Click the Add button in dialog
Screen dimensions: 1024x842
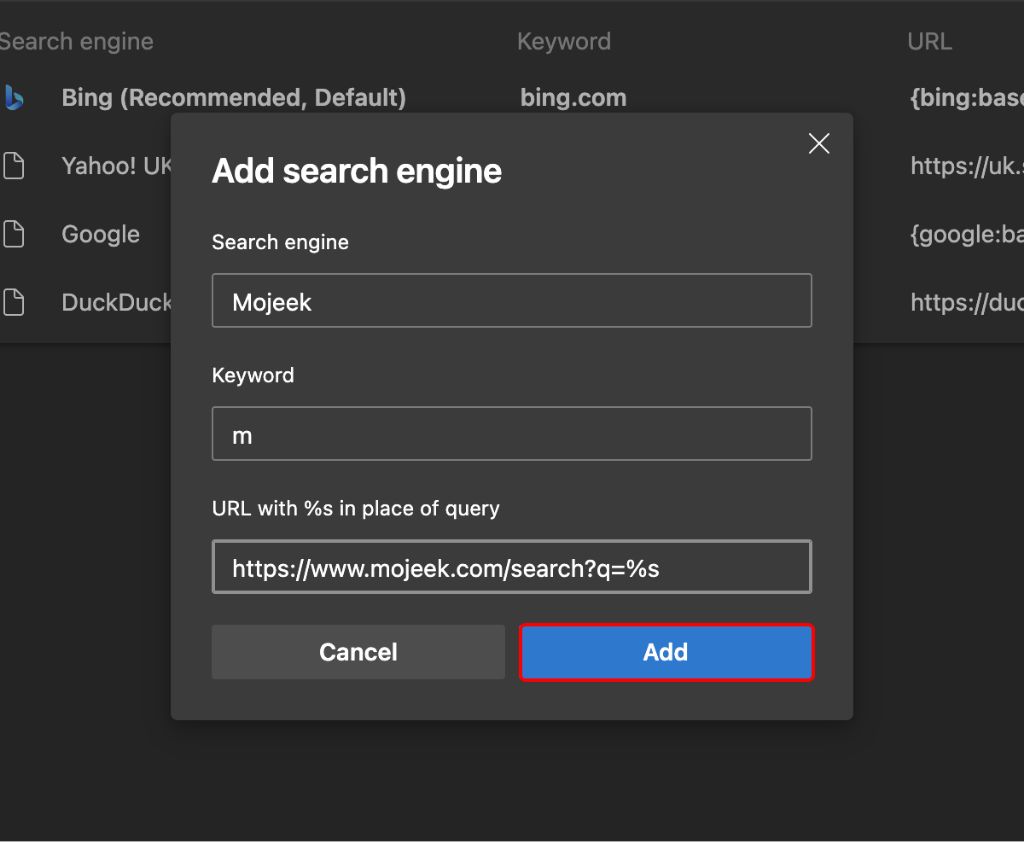(666, 652)
